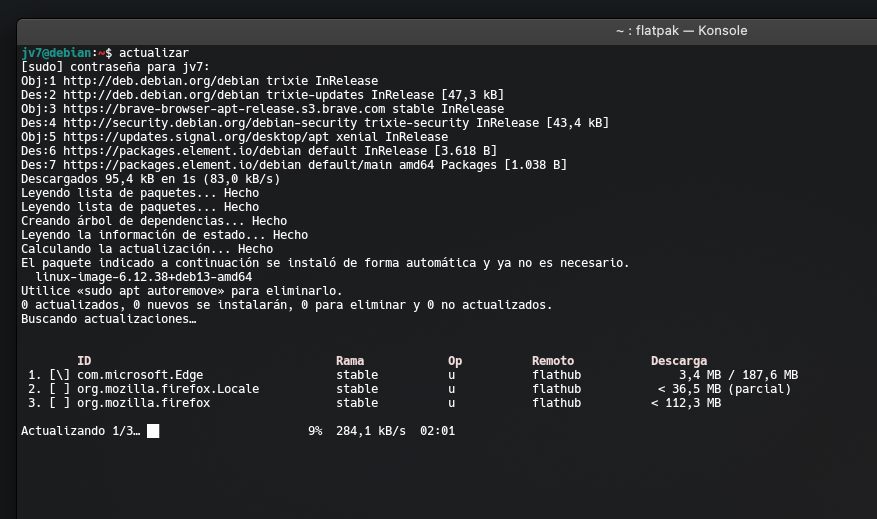Screen dimensions: 877x519
Task: Click 'Creando árbol de dependencias... Hecho' line
Action: pos(154,221)
